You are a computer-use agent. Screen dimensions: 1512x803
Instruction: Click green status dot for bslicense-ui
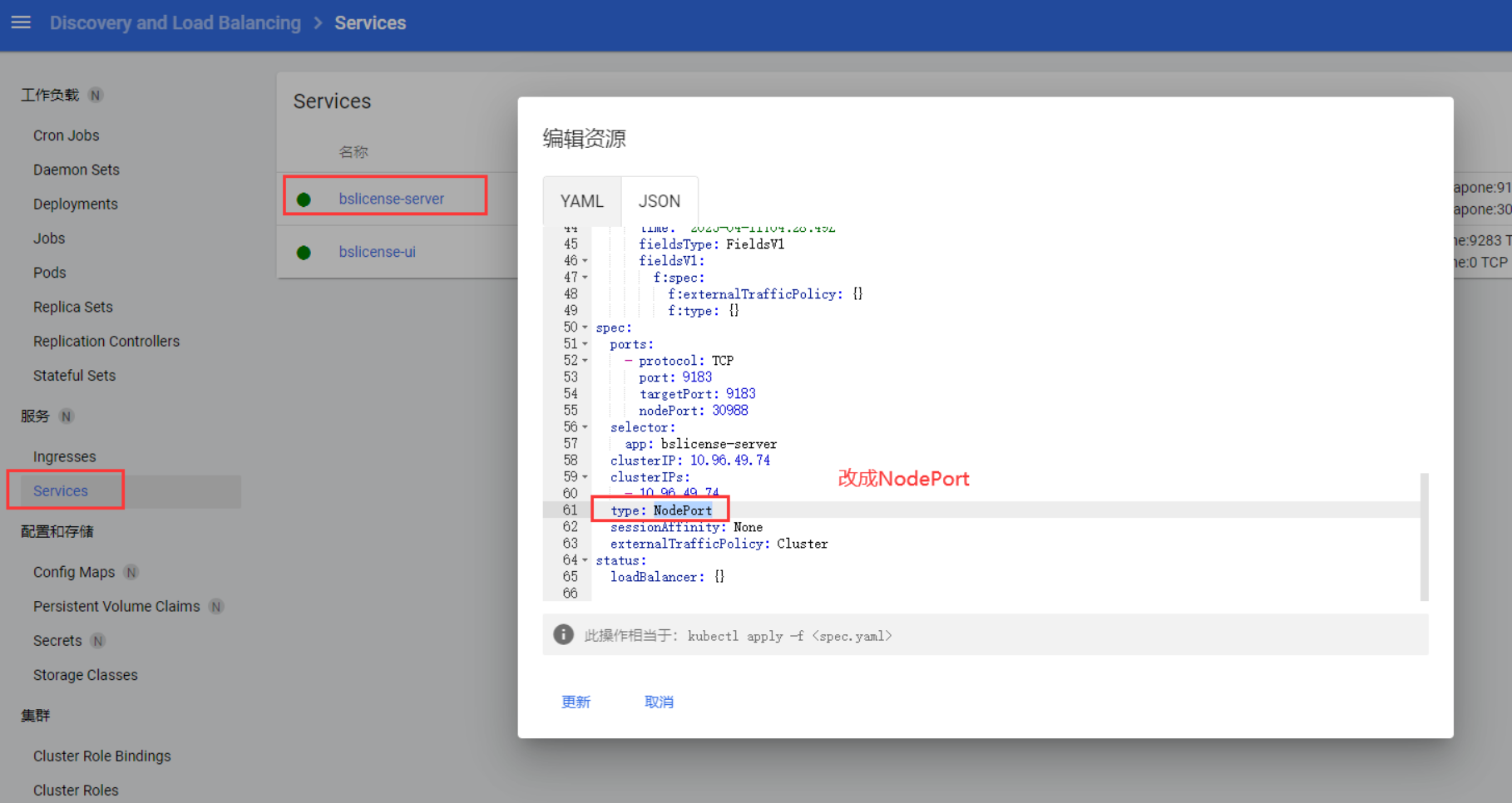click(304, 253)
